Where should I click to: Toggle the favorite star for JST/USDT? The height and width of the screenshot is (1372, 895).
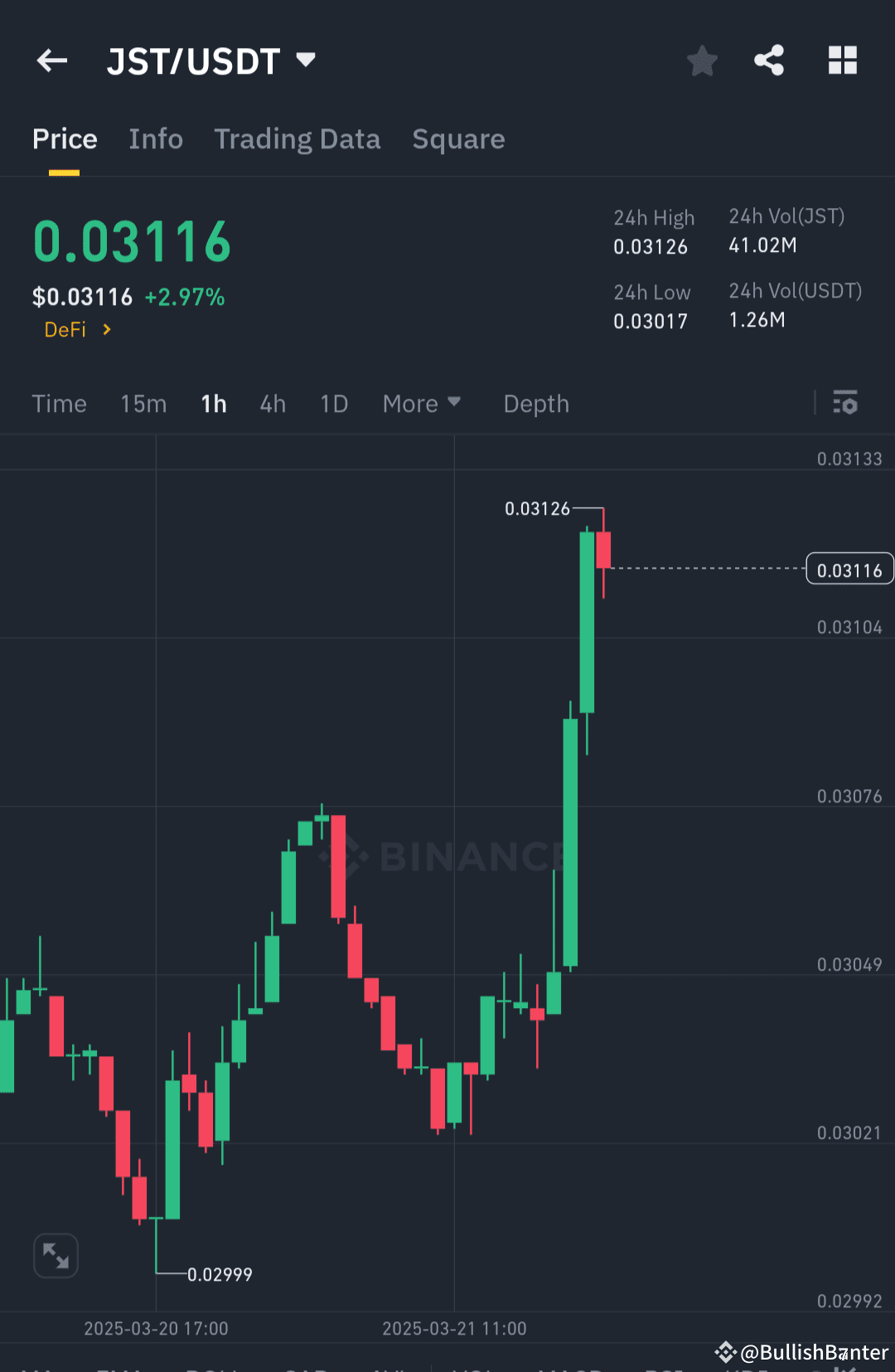point(702,61)
